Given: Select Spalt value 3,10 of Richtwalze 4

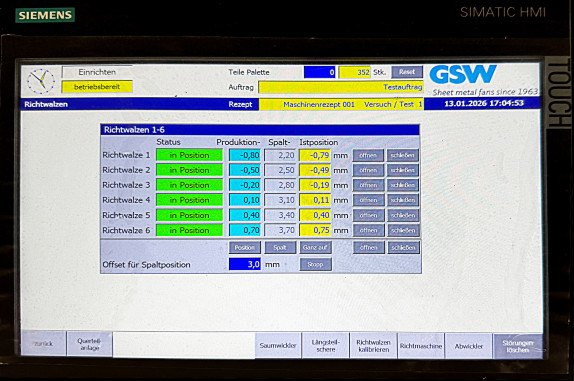Looking at the screenshot, I should pyautogui.click(x=280, y=200).
